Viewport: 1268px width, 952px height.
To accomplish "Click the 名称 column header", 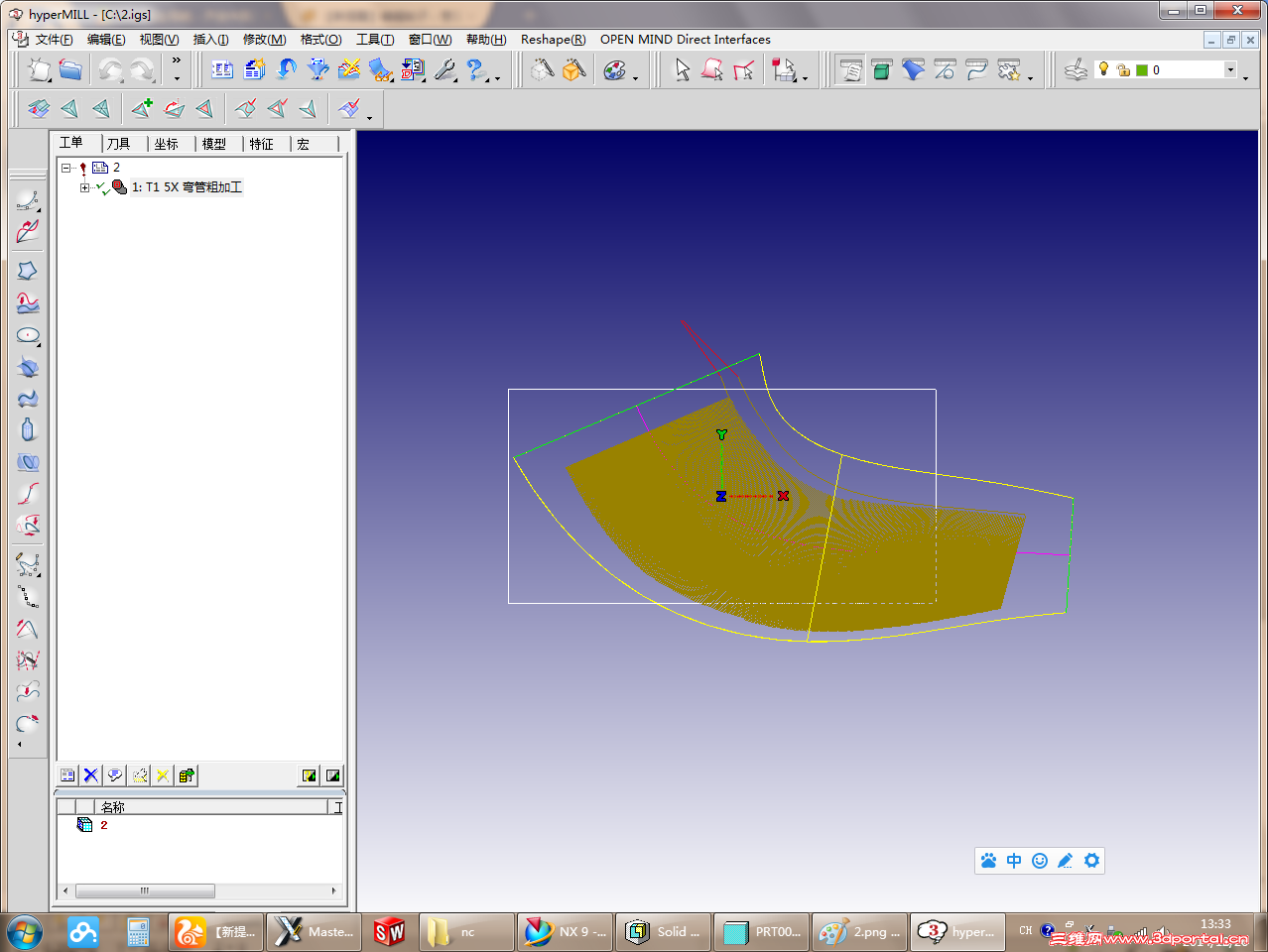I will click(x=210, y=807).
